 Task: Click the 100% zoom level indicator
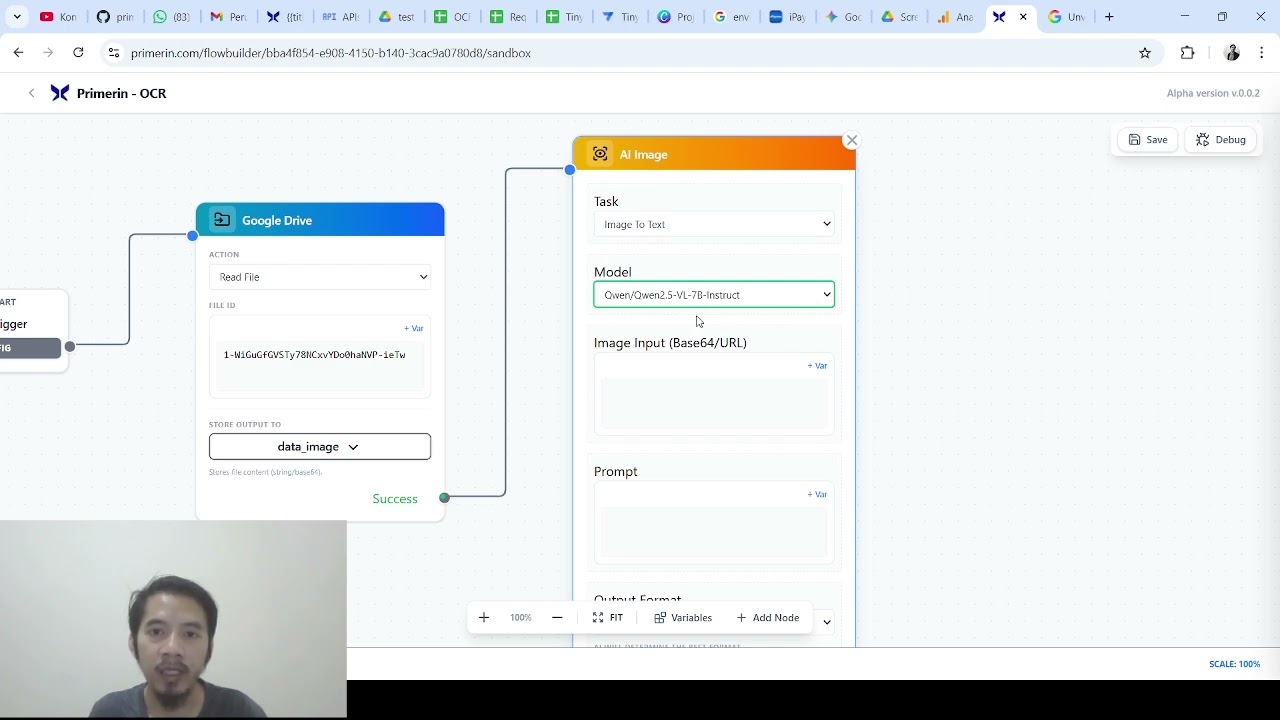[521, 618]
